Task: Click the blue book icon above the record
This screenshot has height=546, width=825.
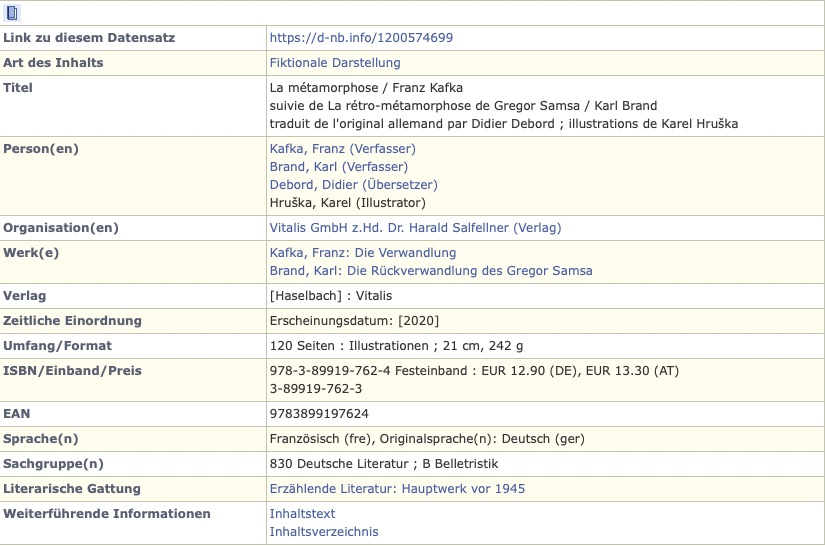Action: coord(13,13)
